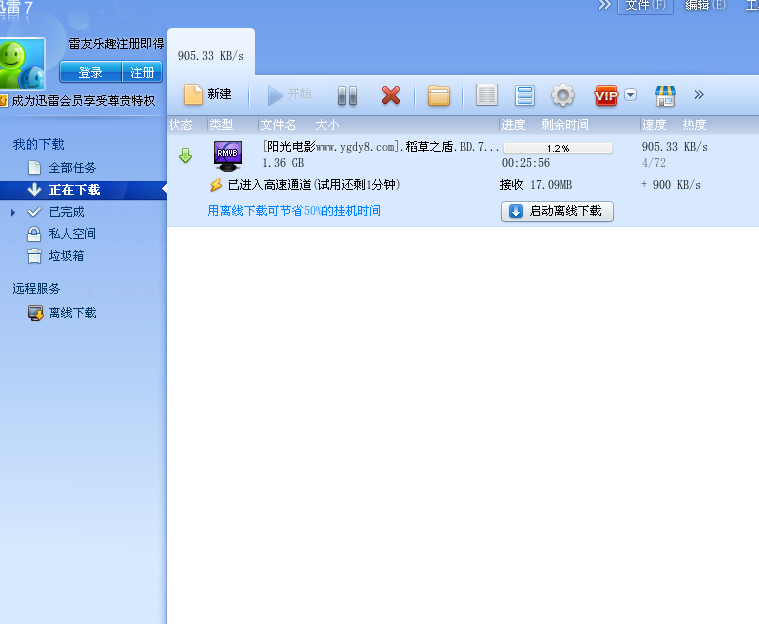
Task: Open 垃圾箱 in the sidebar
Action: [66, 256]
